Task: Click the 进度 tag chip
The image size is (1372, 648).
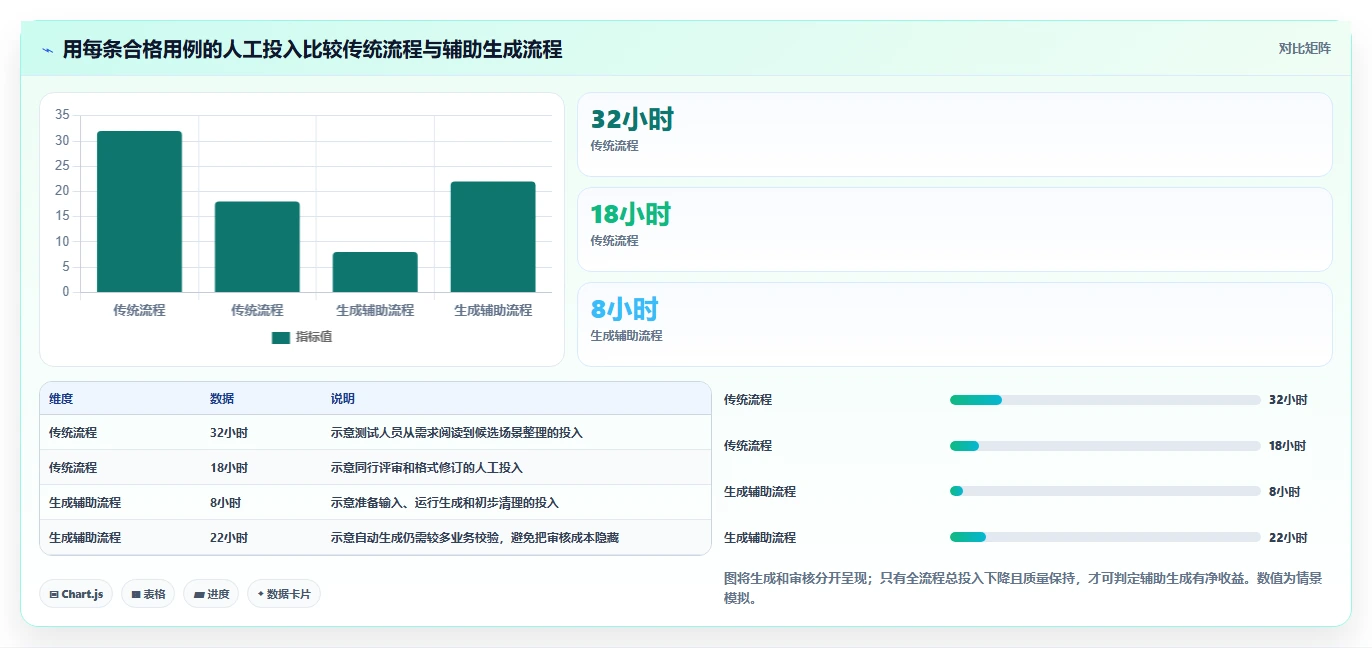Action: click(x=211, y=594)
